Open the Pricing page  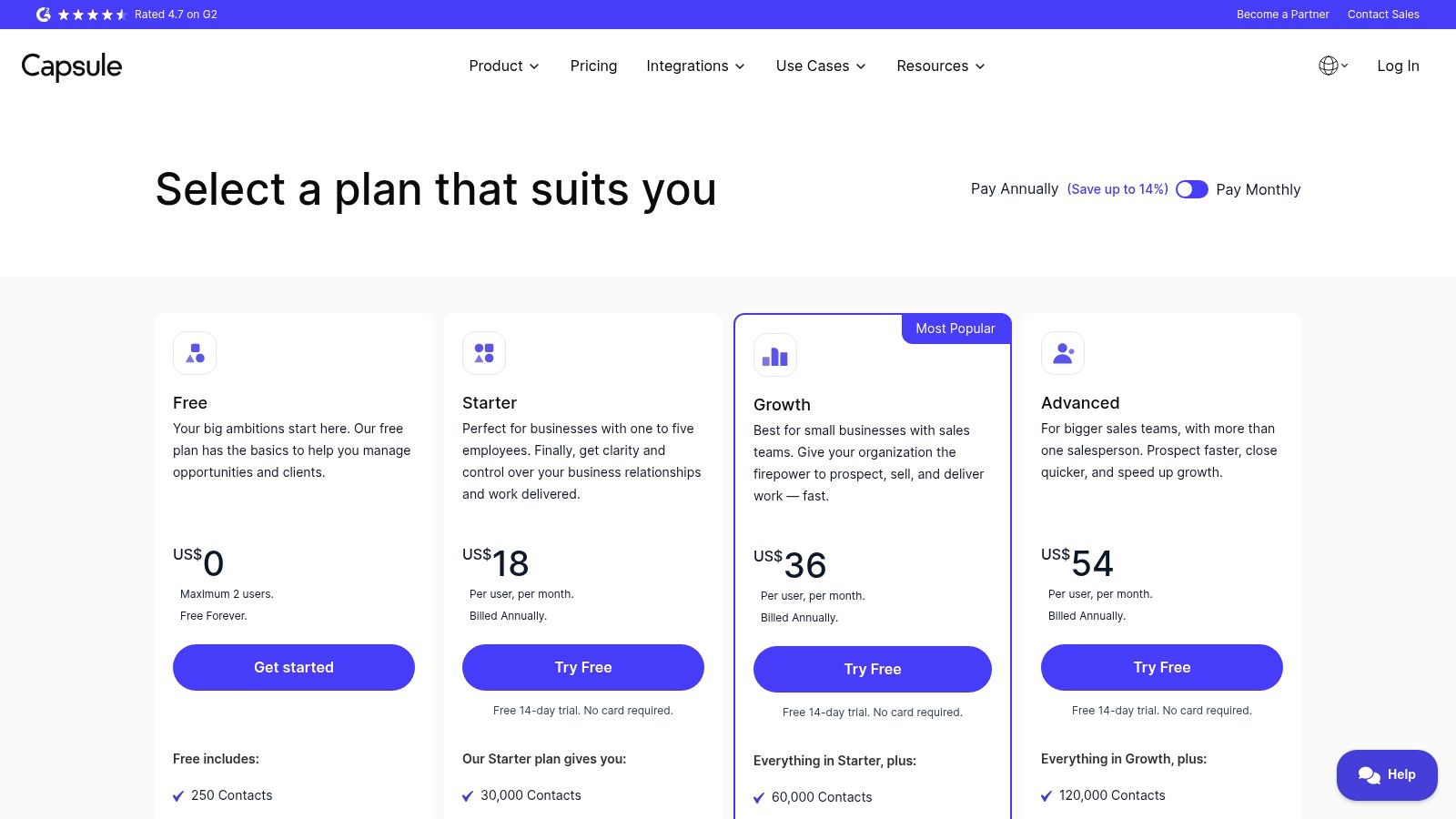point(593,66)
